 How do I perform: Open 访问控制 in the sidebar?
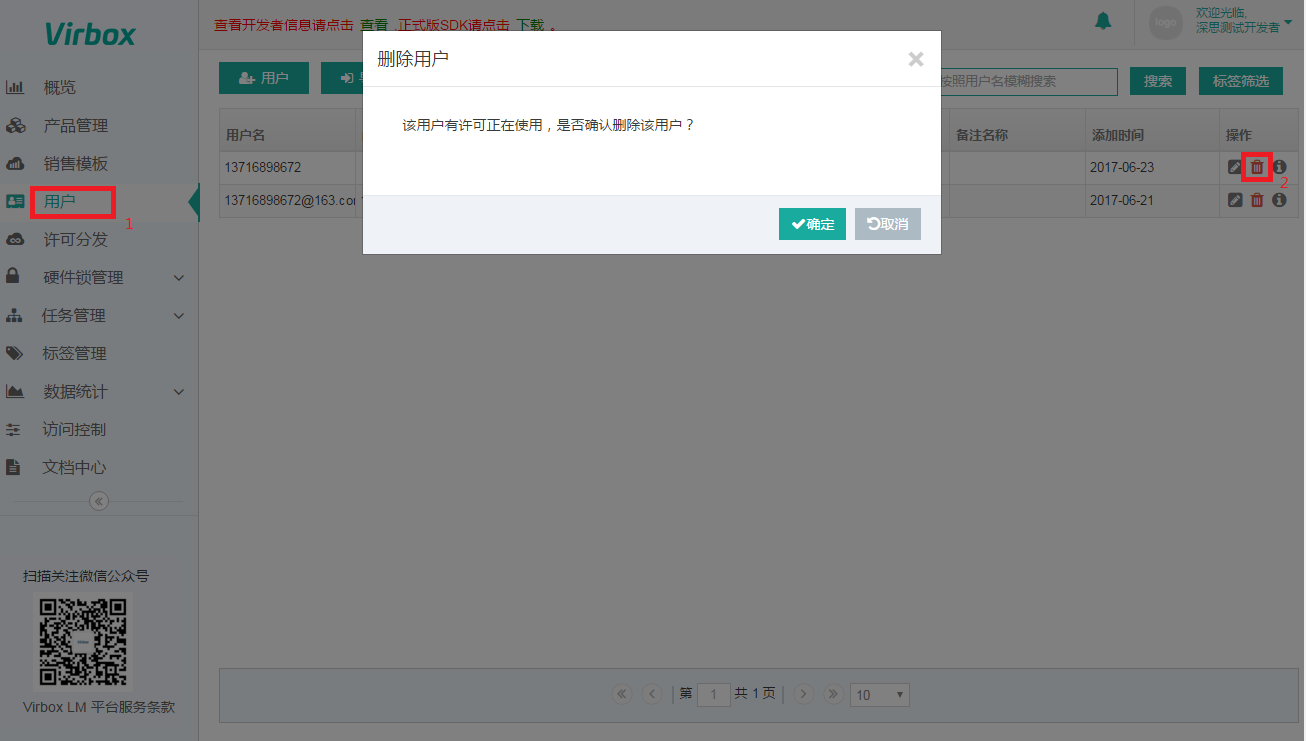tap(75, 430)
